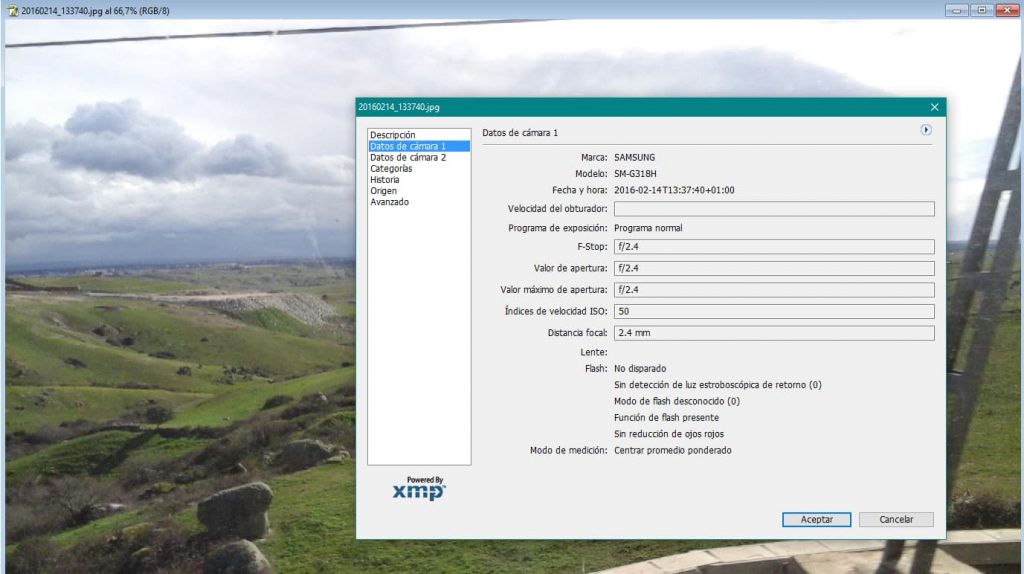Select the Datos de cámara 1 entry
1024x574 pixels.
coord(408,146)
